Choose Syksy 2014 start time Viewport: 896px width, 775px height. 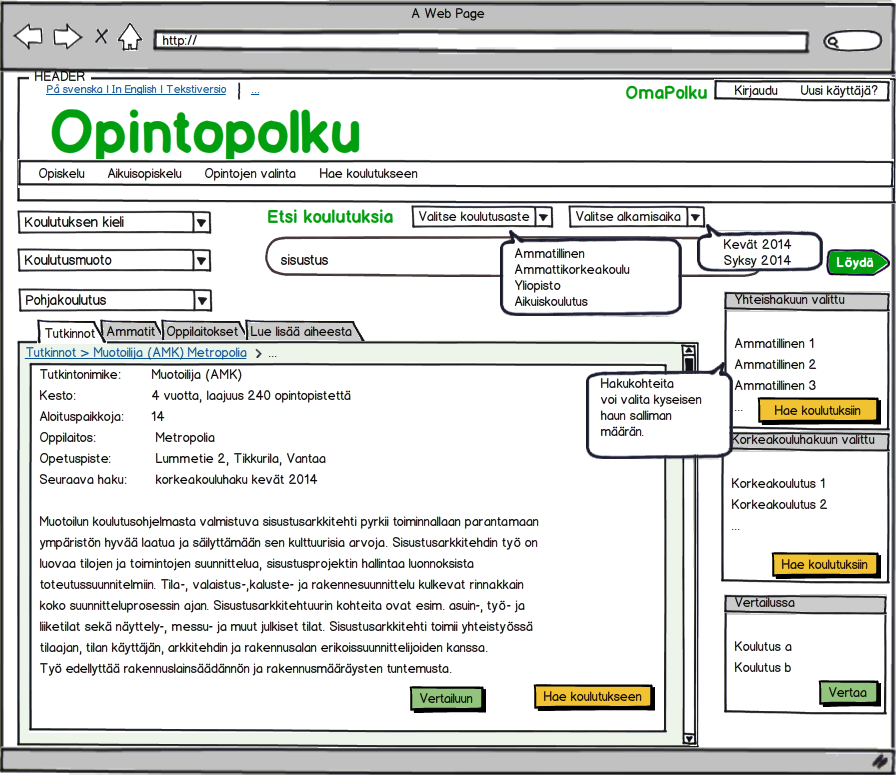[x=757, y=260]
